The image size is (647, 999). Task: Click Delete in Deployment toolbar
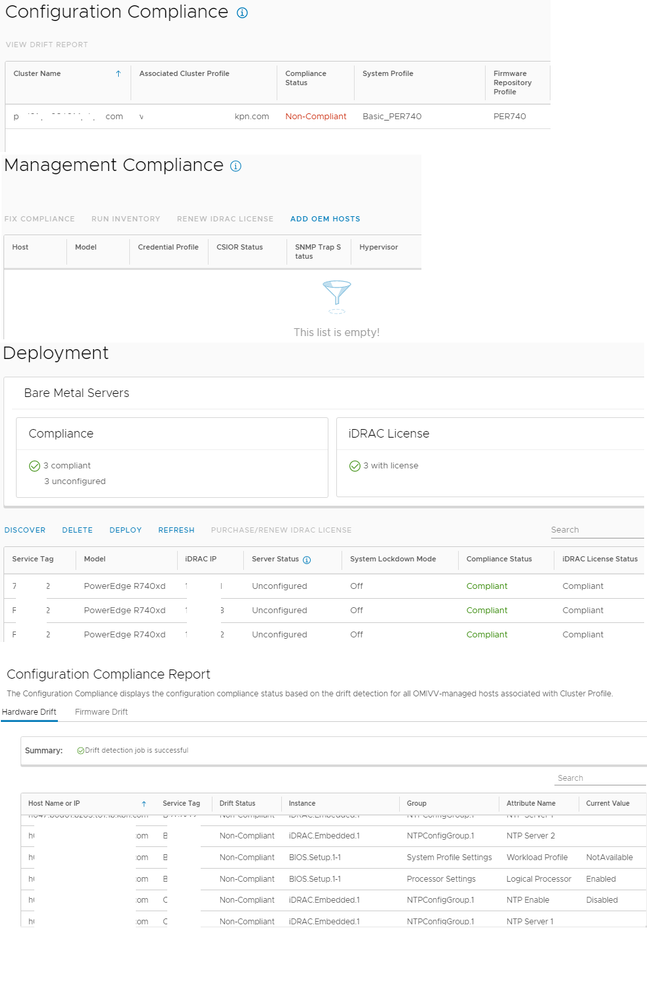[77, 530]
